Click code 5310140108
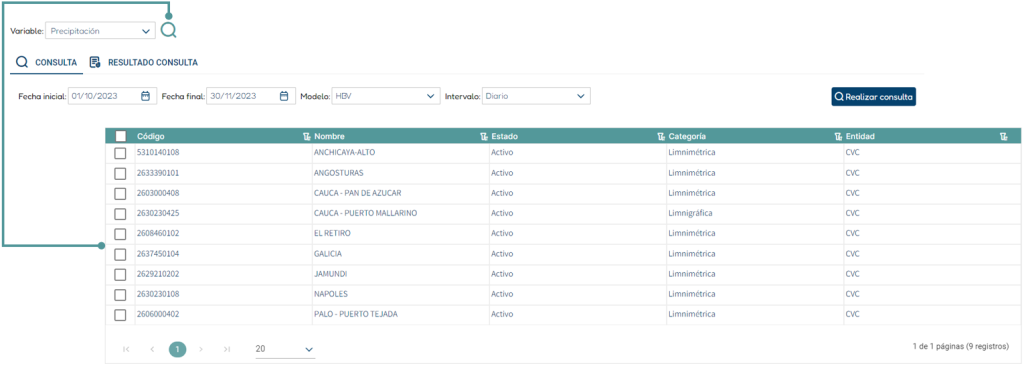Screen dimensions: 1024x366 coord(158,153)
